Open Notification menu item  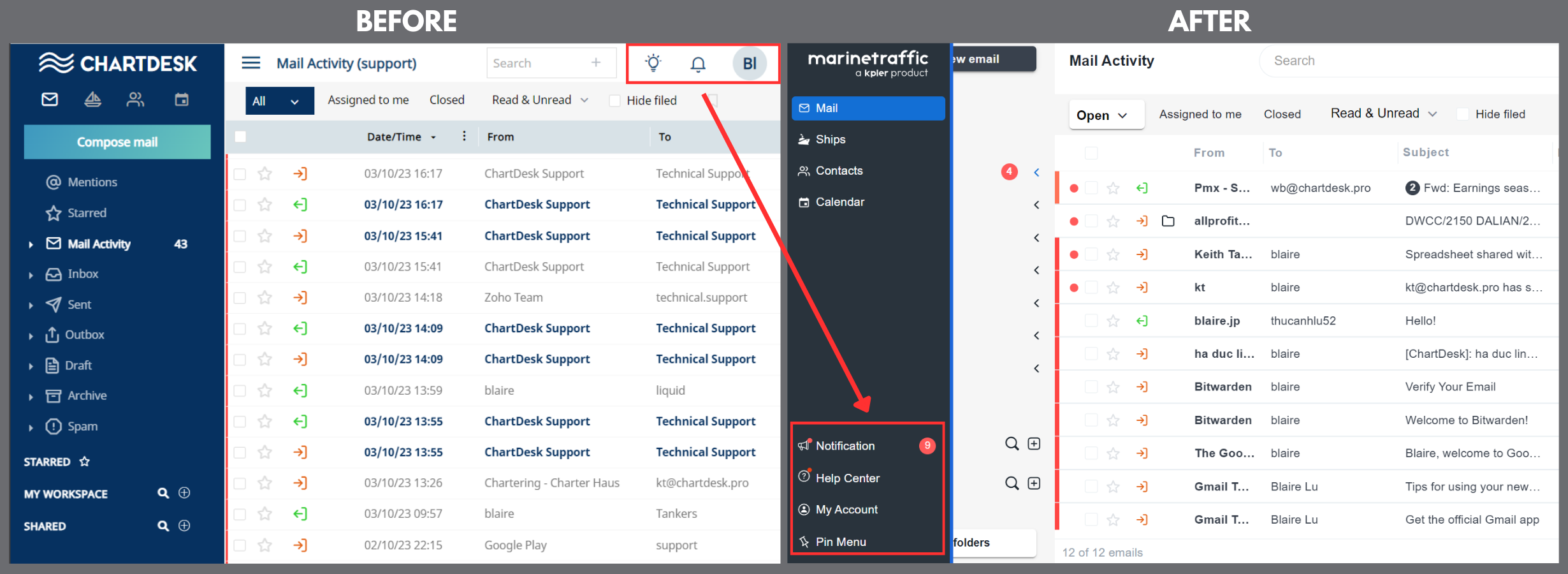(867, 446)
